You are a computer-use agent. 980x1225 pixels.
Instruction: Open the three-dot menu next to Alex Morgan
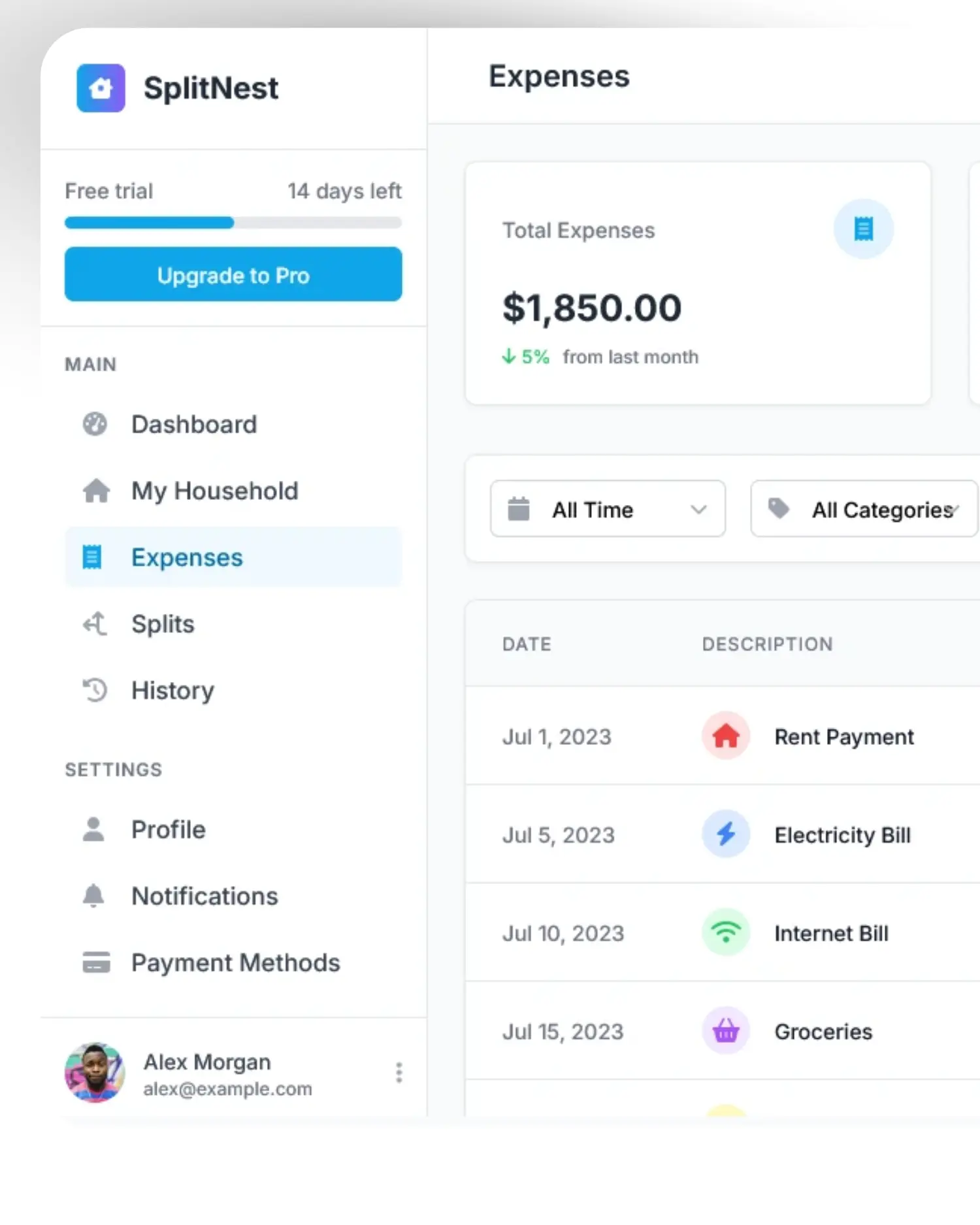[399, 1073]
